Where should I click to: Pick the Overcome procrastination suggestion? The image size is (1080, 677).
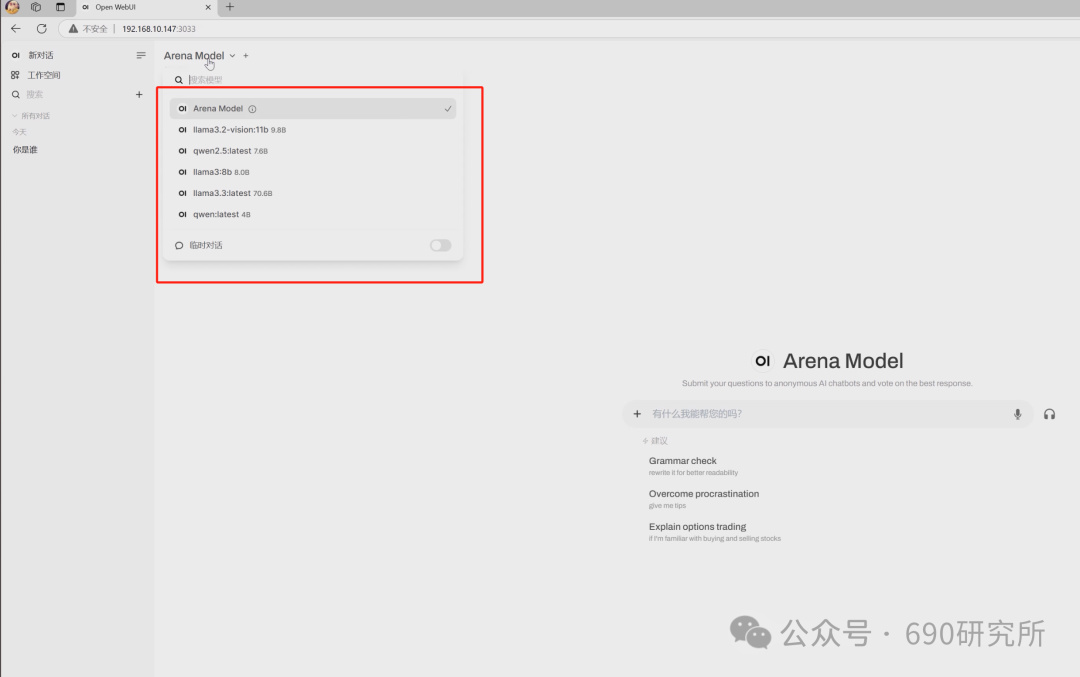point(704,499)
